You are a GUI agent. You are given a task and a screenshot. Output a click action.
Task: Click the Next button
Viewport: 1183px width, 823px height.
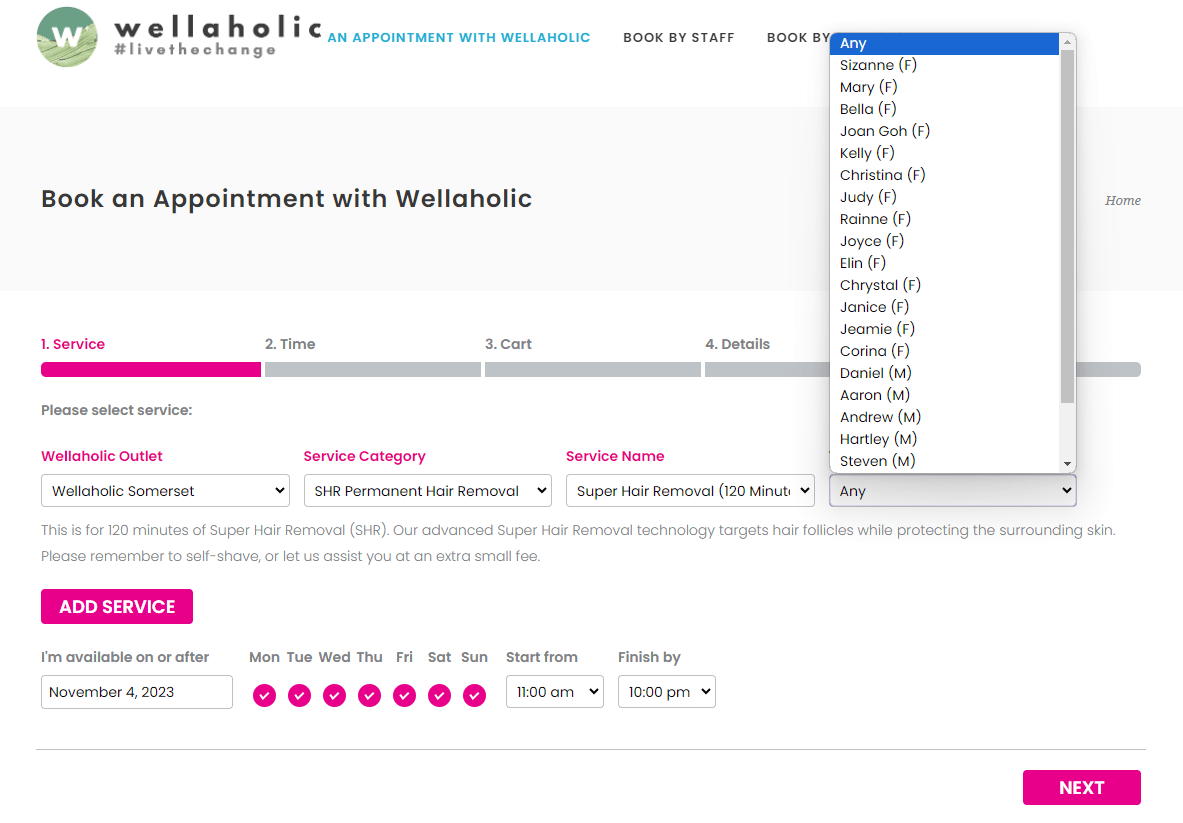[x=1081, y=788]
